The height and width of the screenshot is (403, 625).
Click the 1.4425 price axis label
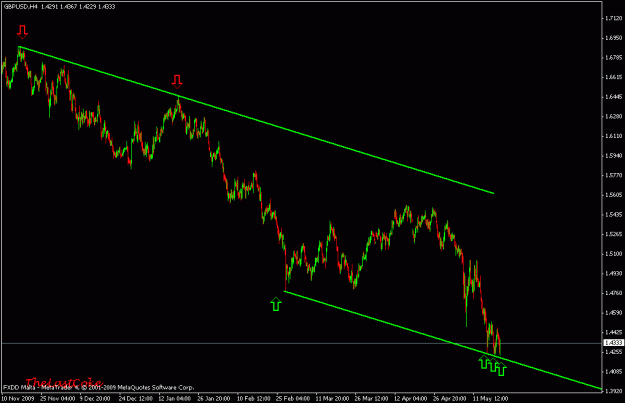pos(613,332)
